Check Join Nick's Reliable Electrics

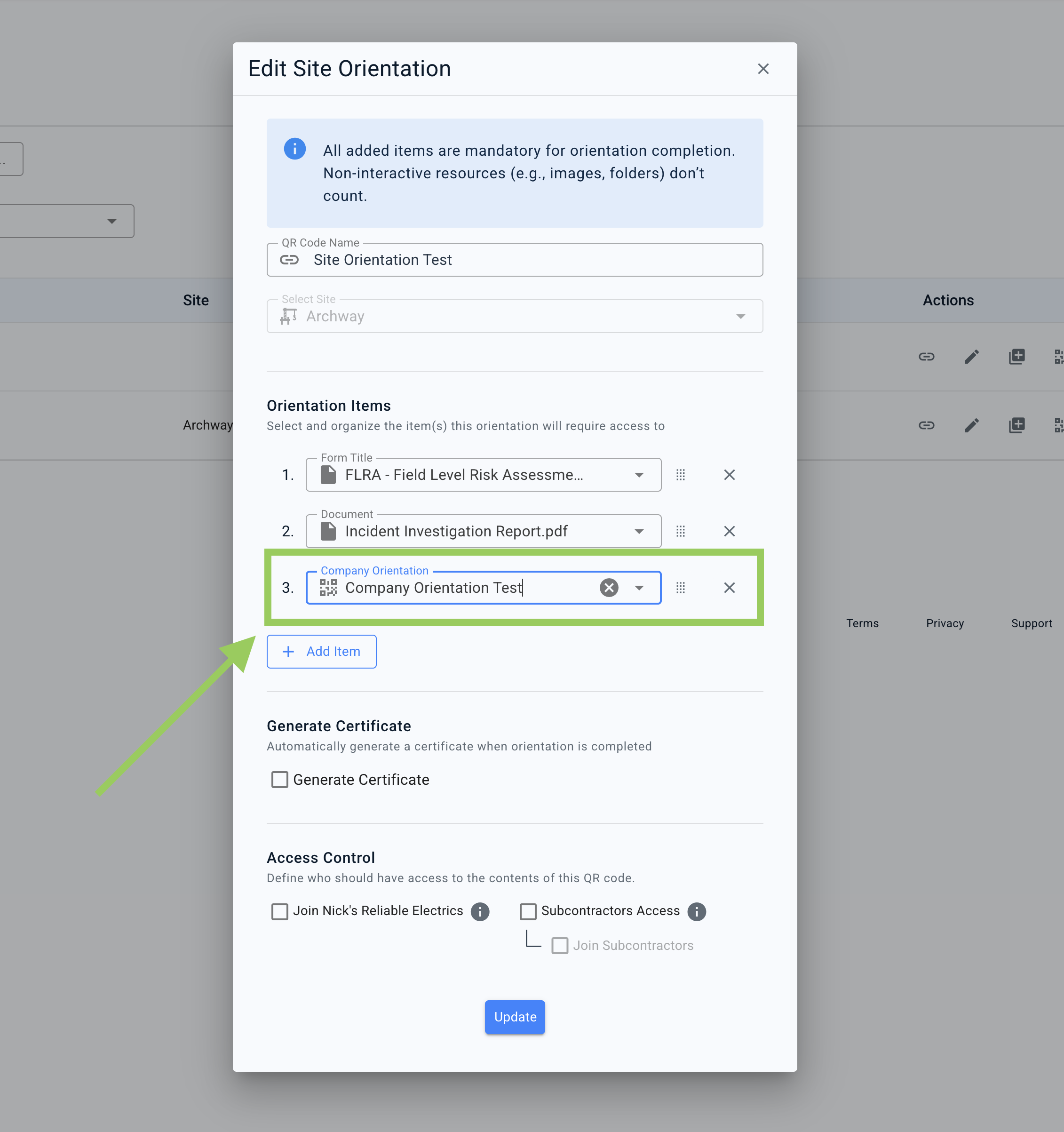[279, 912]
